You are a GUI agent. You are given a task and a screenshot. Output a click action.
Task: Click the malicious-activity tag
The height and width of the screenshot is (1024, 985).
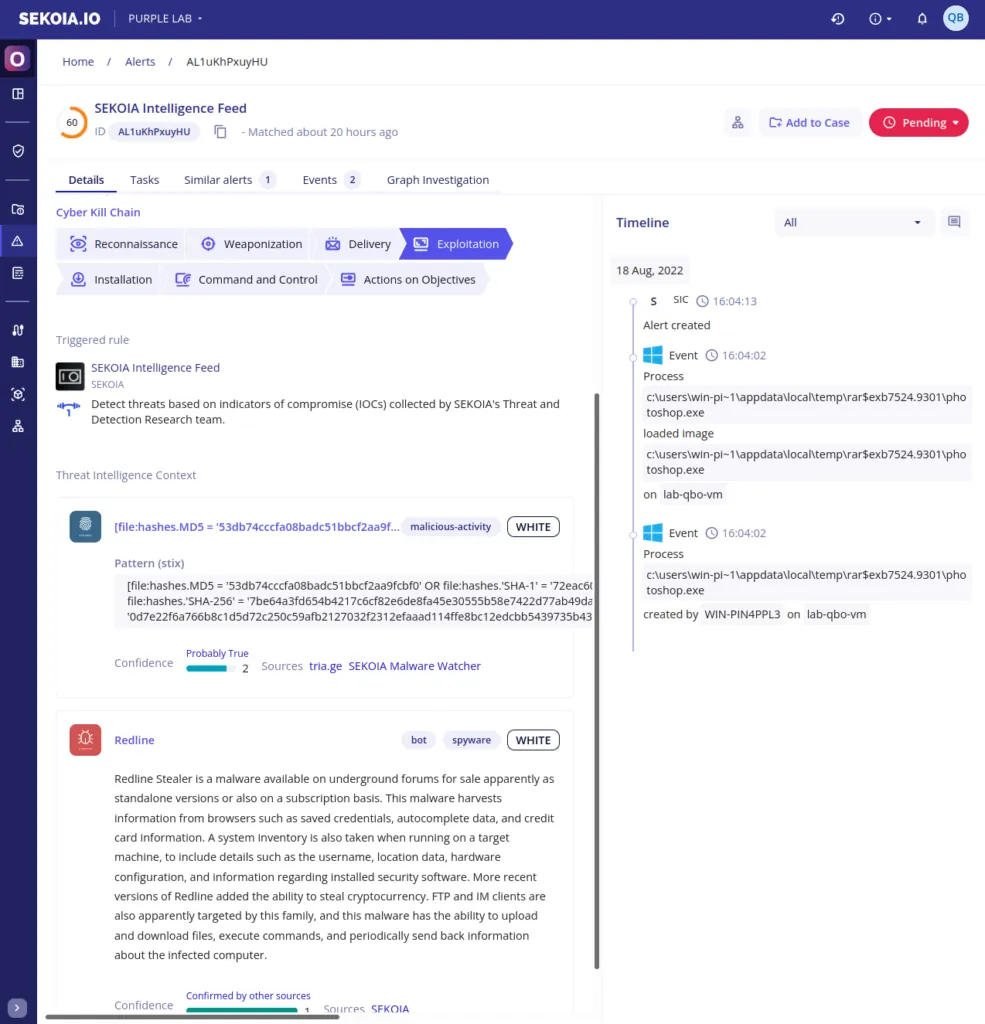(x=451, y=527)
